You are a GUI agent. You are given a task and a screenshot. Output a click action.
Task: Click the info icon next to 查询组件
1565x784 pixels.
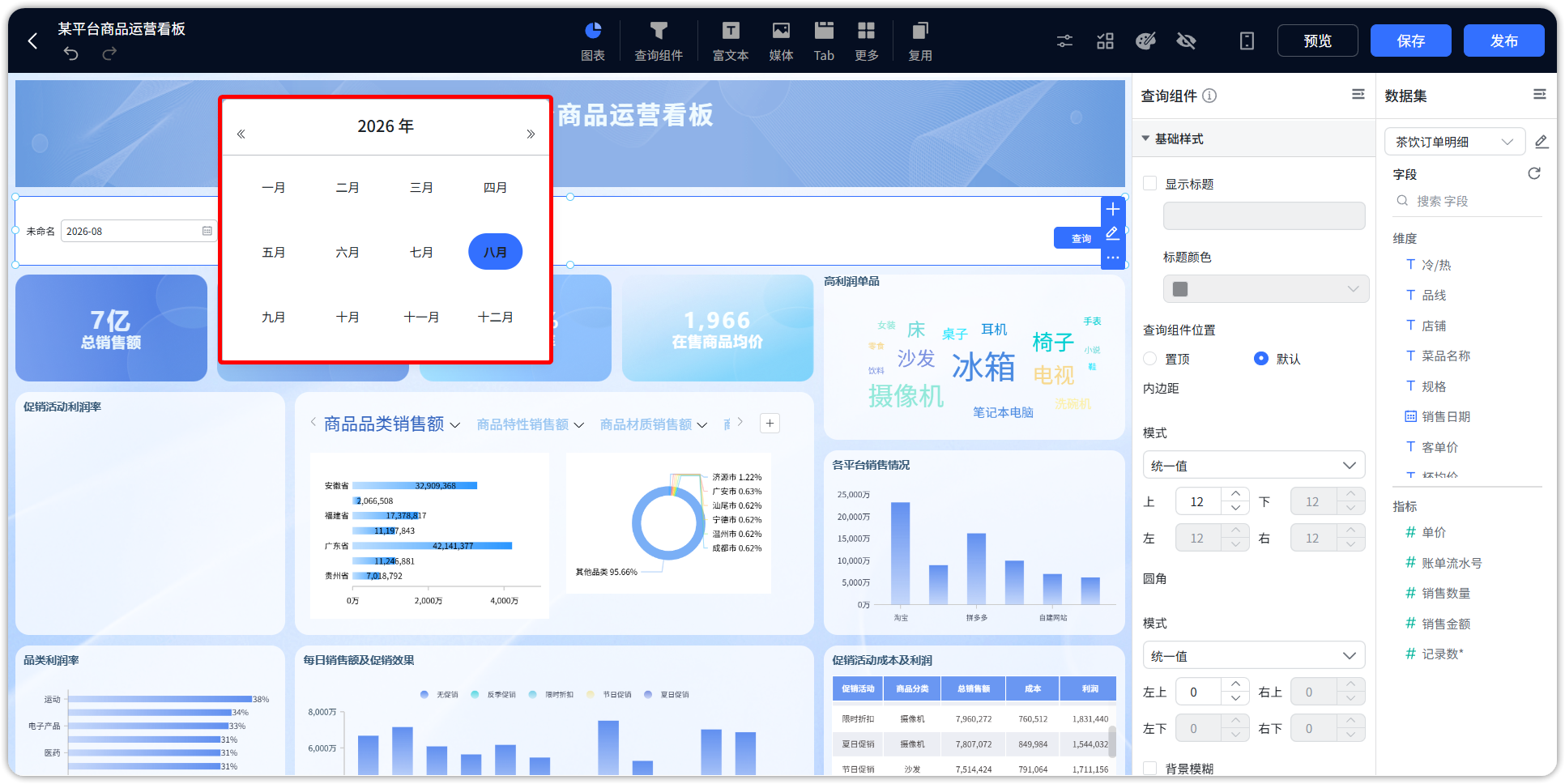1209,96
